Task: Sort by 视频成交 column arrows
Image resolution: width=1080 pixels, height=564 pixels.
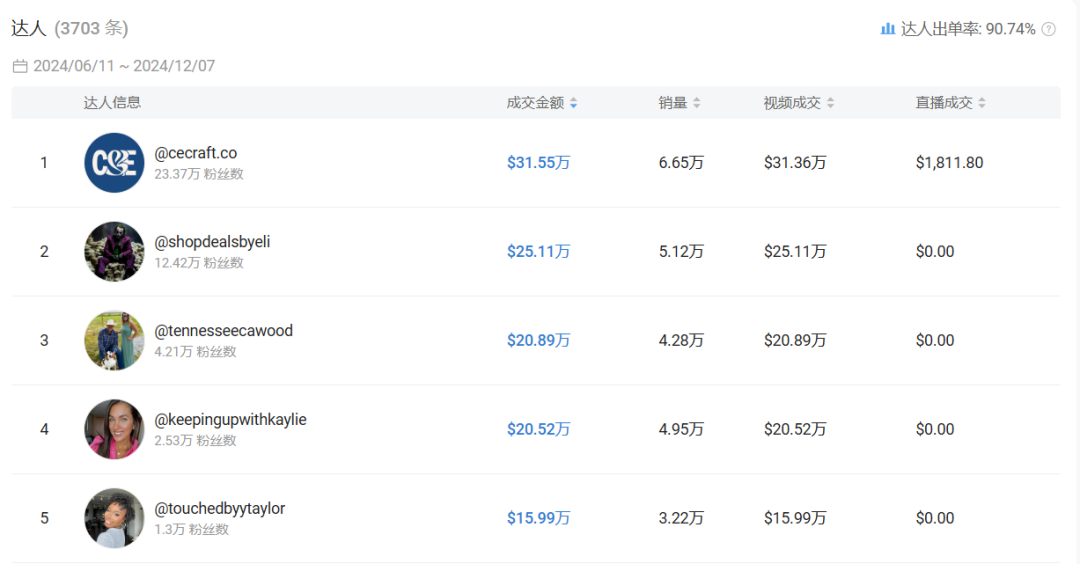Action: pos(830,103)
